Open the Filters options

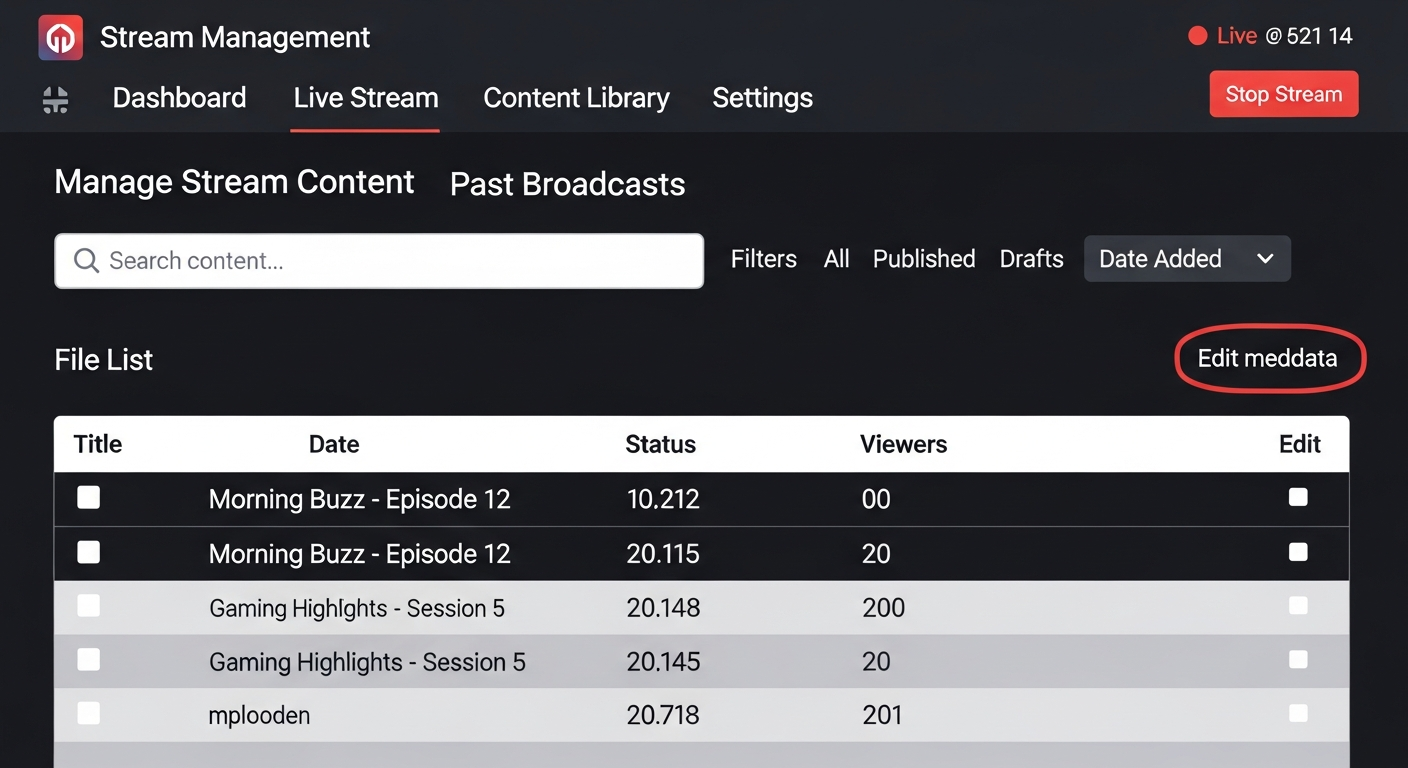[763, 259]
